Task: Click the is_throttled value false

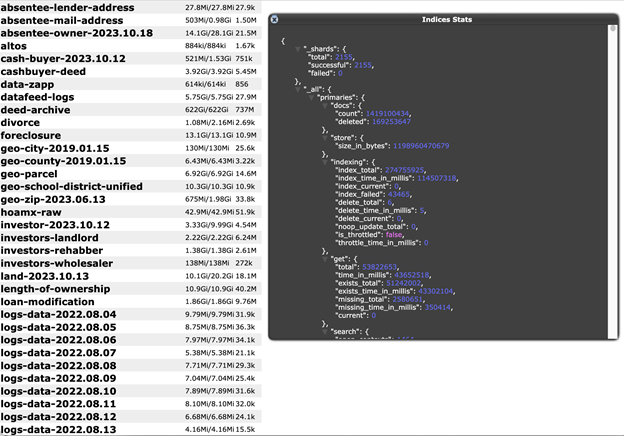Action: point(394,235)
